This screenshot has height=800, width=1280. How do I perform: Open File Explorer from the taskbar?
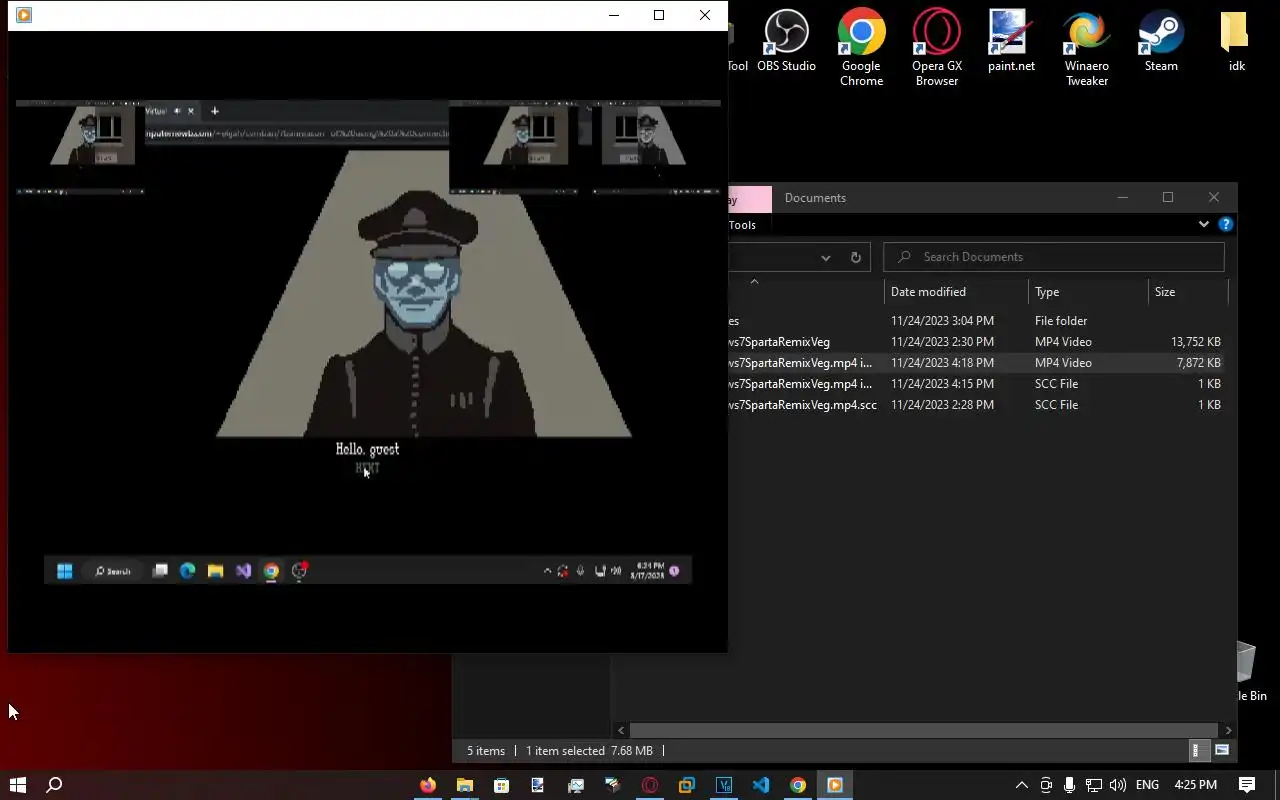click(465, 785)
